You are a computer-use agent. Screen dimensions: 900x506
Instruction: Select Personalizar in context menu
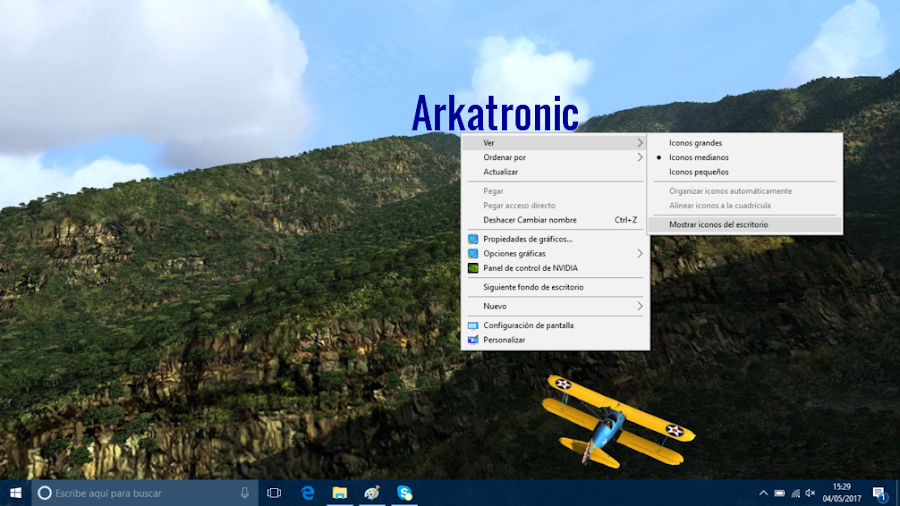click(555, 340)
